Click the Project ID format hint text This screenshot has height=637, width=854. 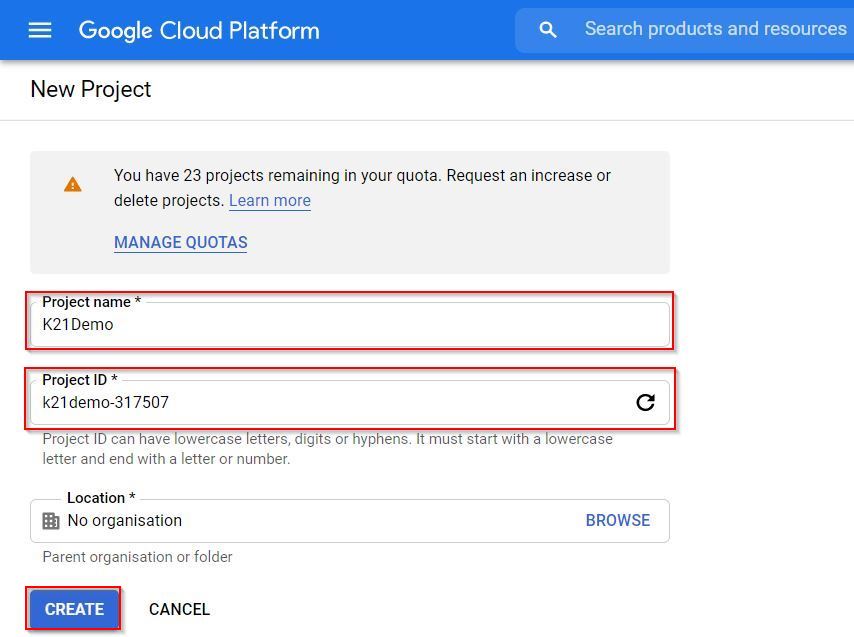click(327, 449)
